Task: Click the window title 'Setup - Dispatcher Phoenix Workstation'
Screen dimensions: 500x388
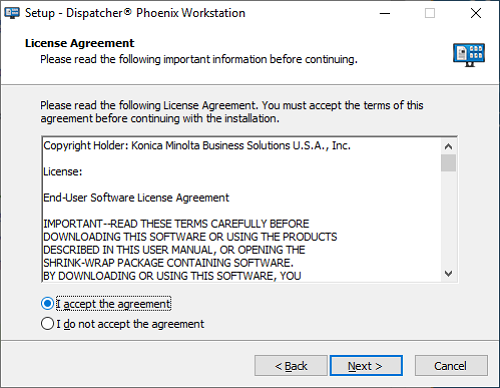Action: coord(135,13)
